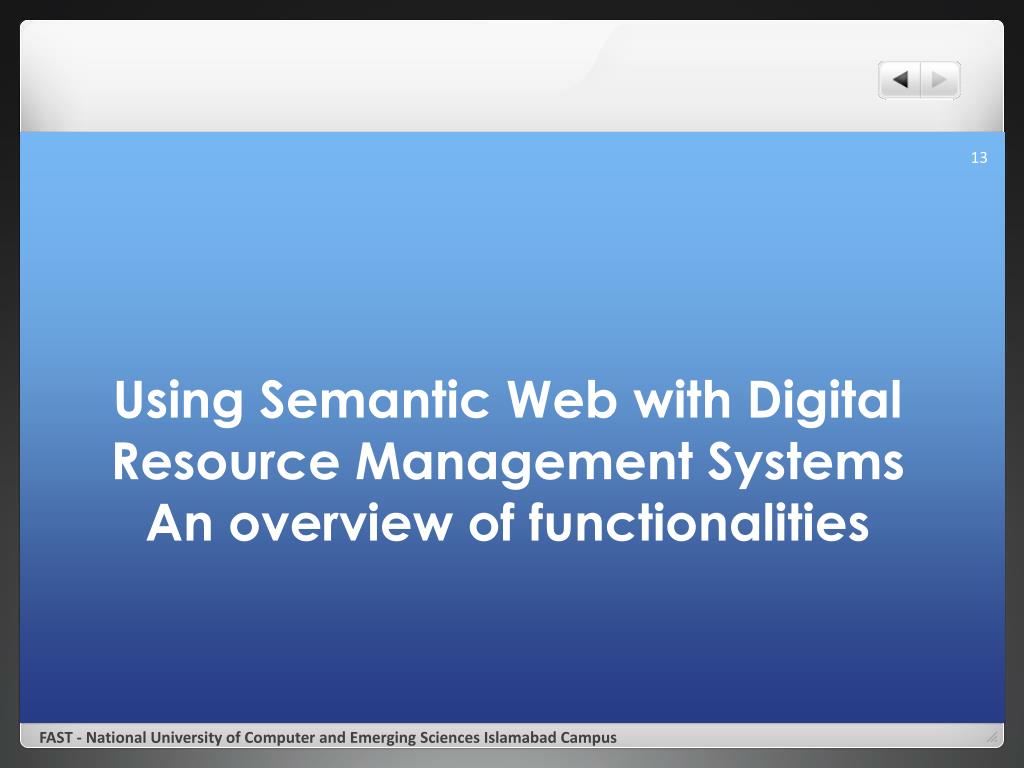Select the line "An overview of functionalities"
This screenshot has height=768, width=1024.
click(x=507, y=523)
